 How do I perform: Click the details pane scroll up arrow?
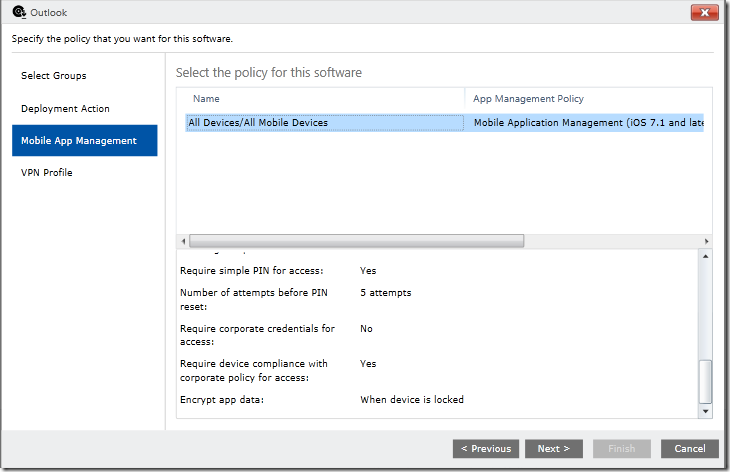click(x=705, y=256)
